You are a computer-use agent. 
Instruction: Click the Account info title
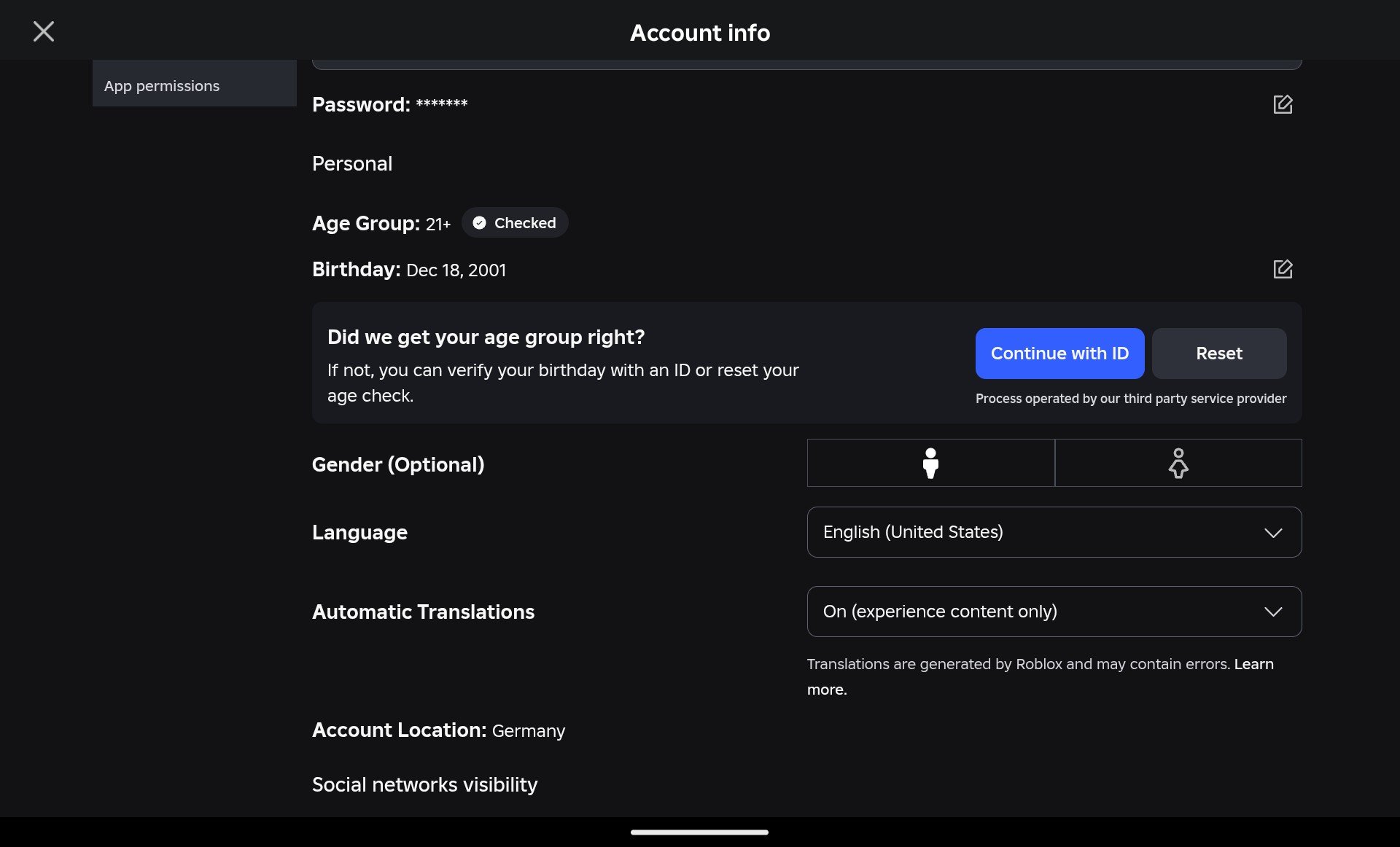[700, 33]
